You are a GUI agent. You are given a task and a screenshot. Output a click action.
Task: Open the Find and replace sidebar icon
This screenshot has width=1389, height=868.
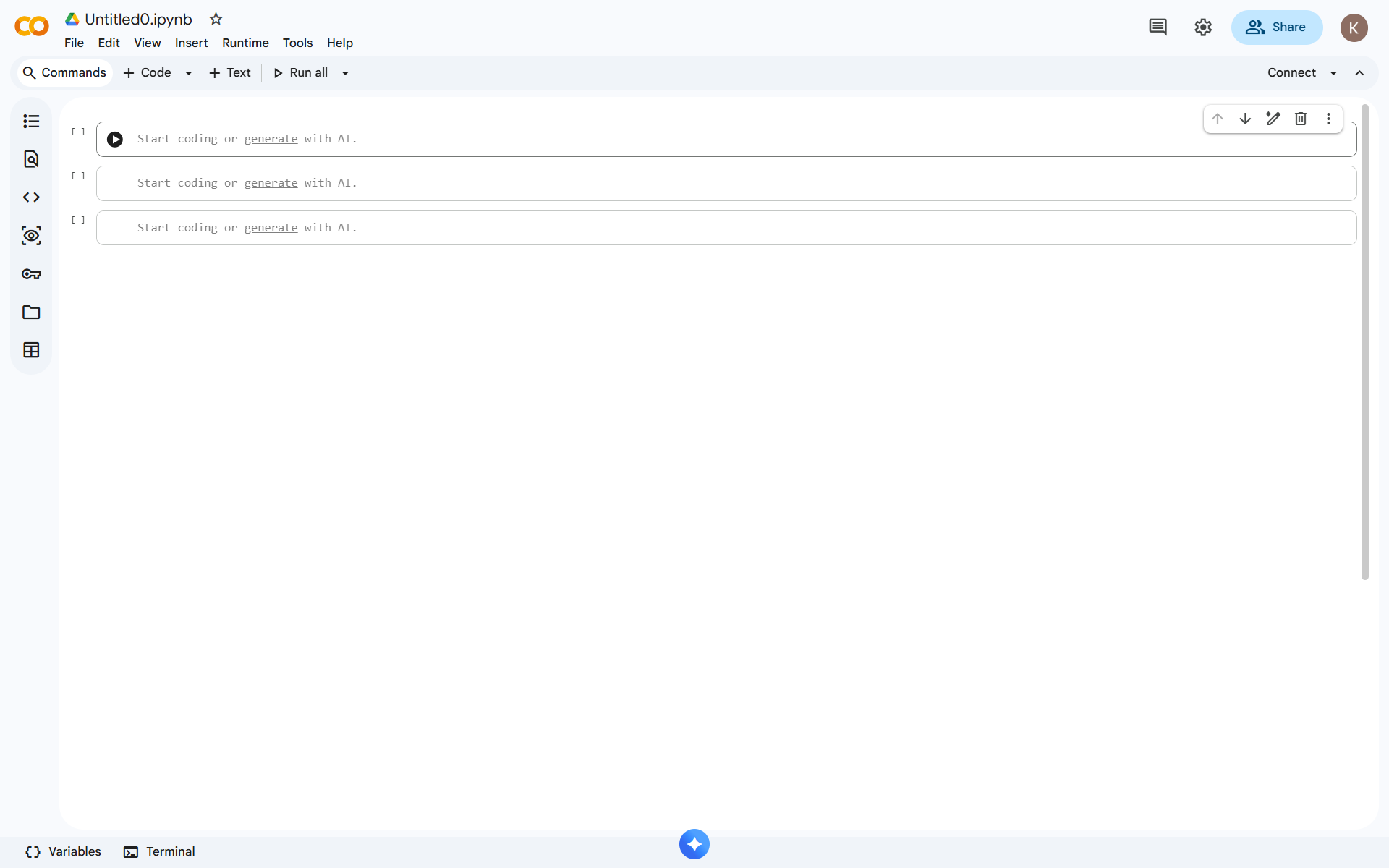point(31,159)
